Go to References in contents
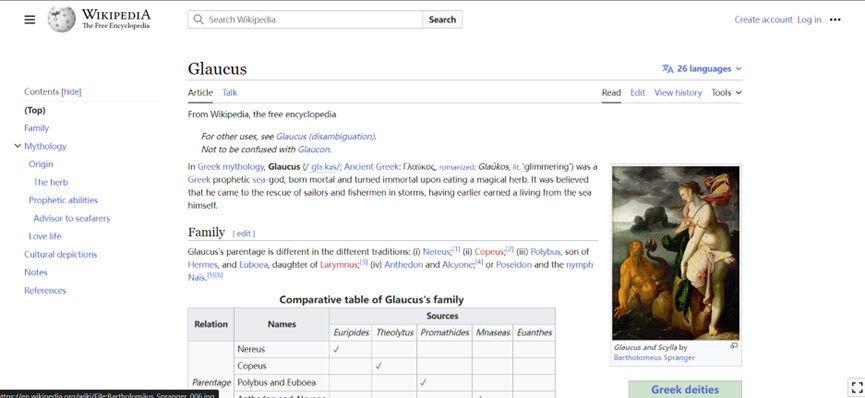Image resolution: width=865 pixels, height=398 pixels. click(45, 290)
